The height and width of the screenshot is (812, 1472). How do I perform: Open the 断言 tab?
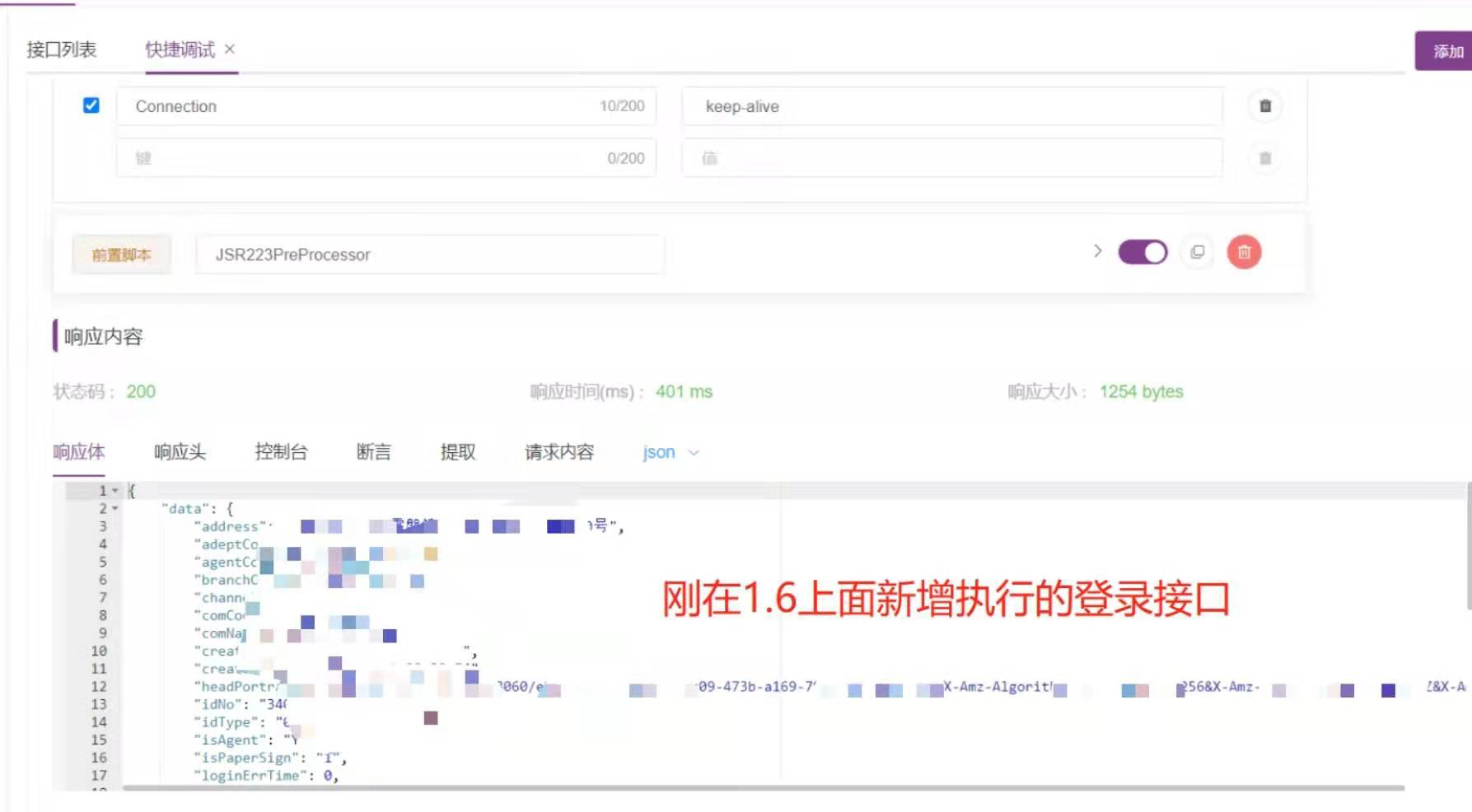tap(374, 452)
